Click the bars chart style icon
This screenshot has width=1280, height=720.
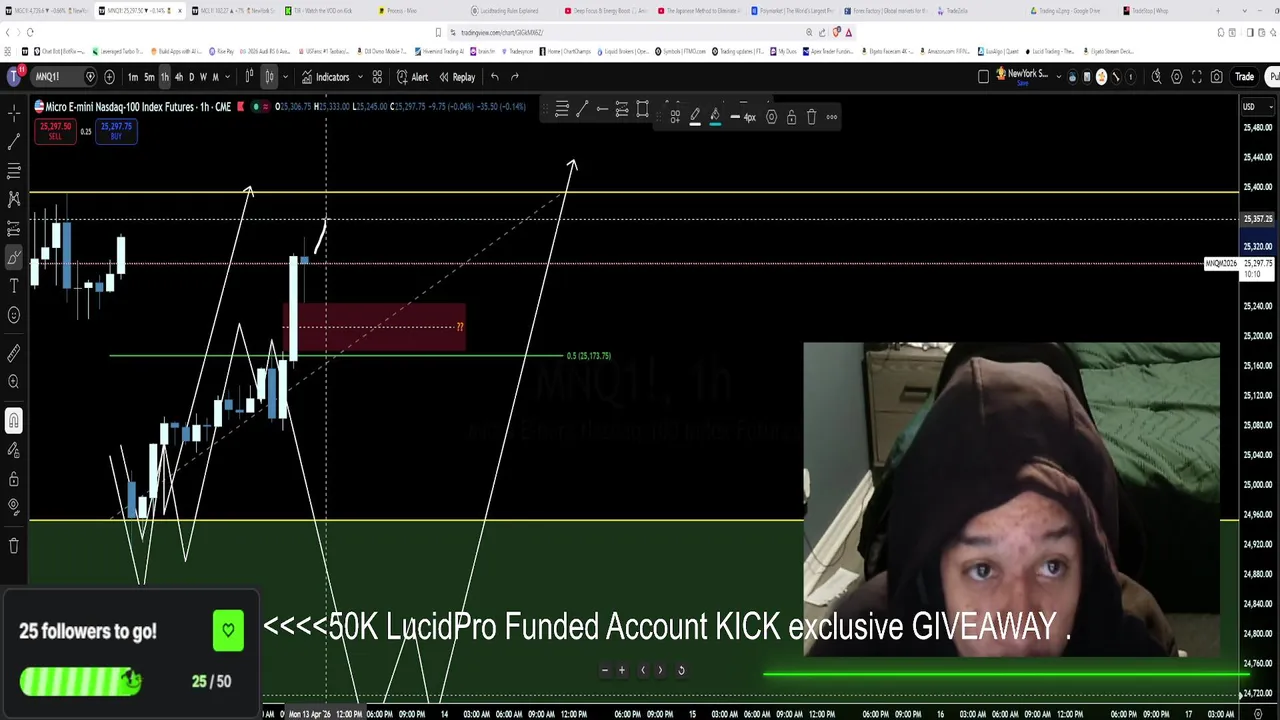250,77
